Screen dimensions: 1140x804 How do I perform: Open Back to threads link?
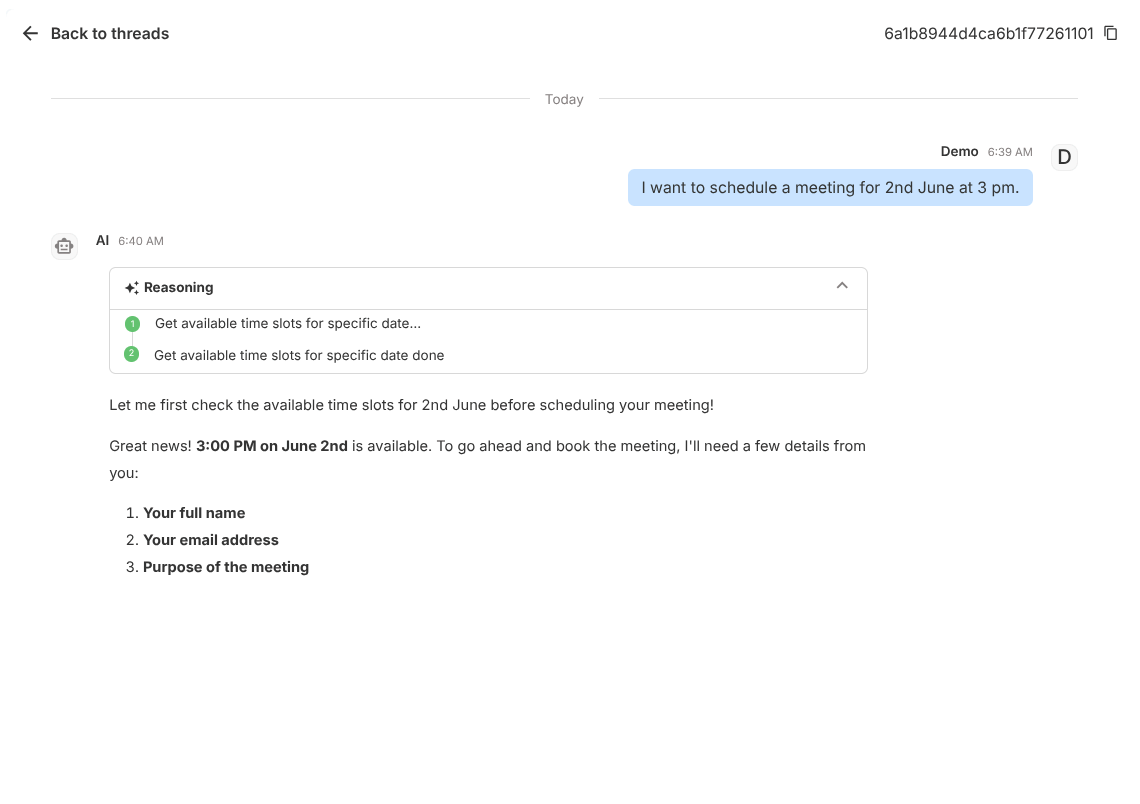click(x=110, y=33)
